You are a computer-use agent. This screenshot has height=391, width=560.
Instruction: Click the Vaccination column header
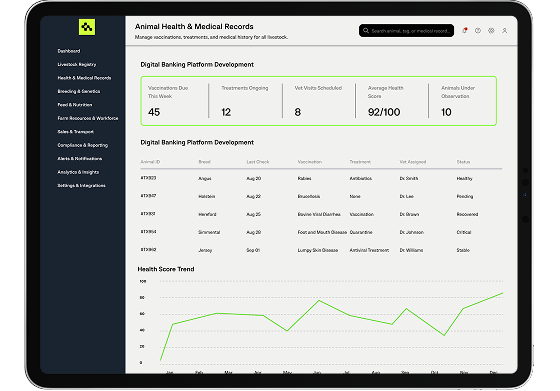coord(310,162)
